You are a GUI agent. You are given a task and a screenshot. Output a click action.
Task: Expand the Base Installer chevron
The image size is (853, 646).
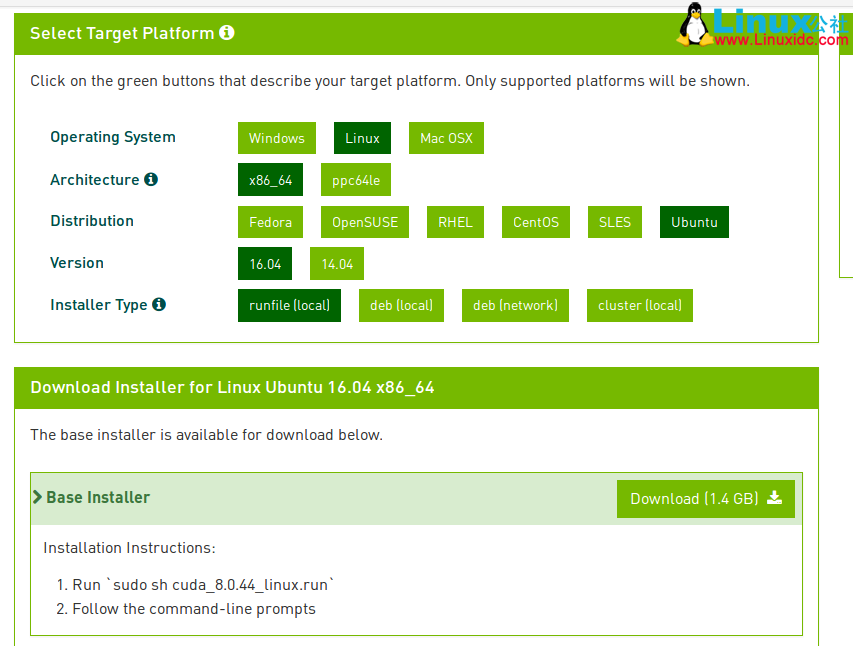[38, 497]
